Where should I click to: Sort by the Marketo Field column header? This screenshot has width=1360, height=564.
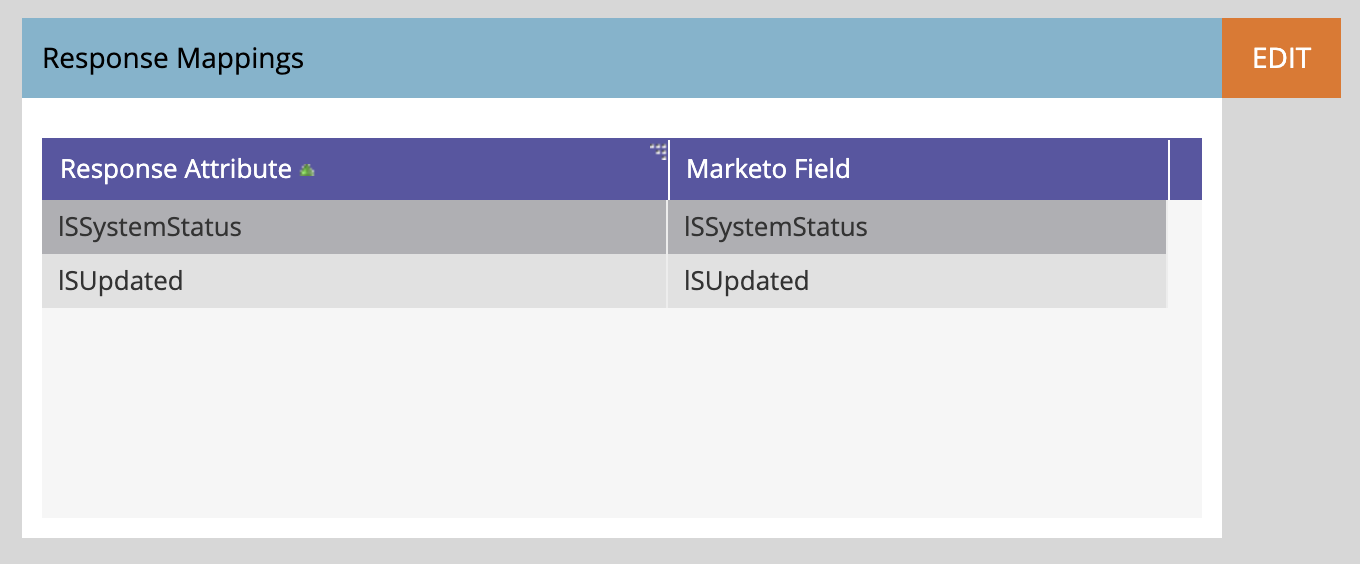tap(918, 169)
